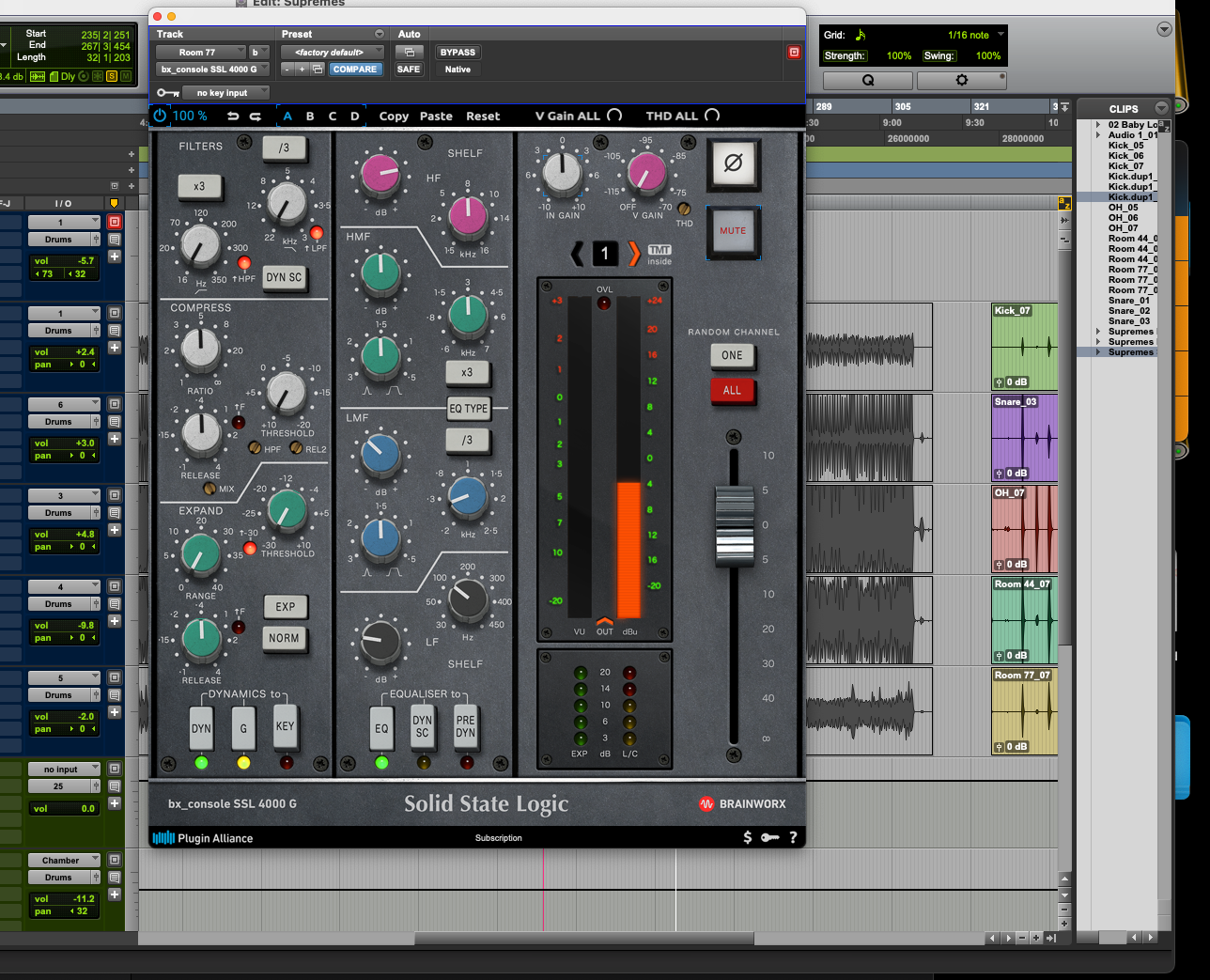Click the Plugin Alliance logo
The height and width of the screenshot is (980, 1210).
203,838
